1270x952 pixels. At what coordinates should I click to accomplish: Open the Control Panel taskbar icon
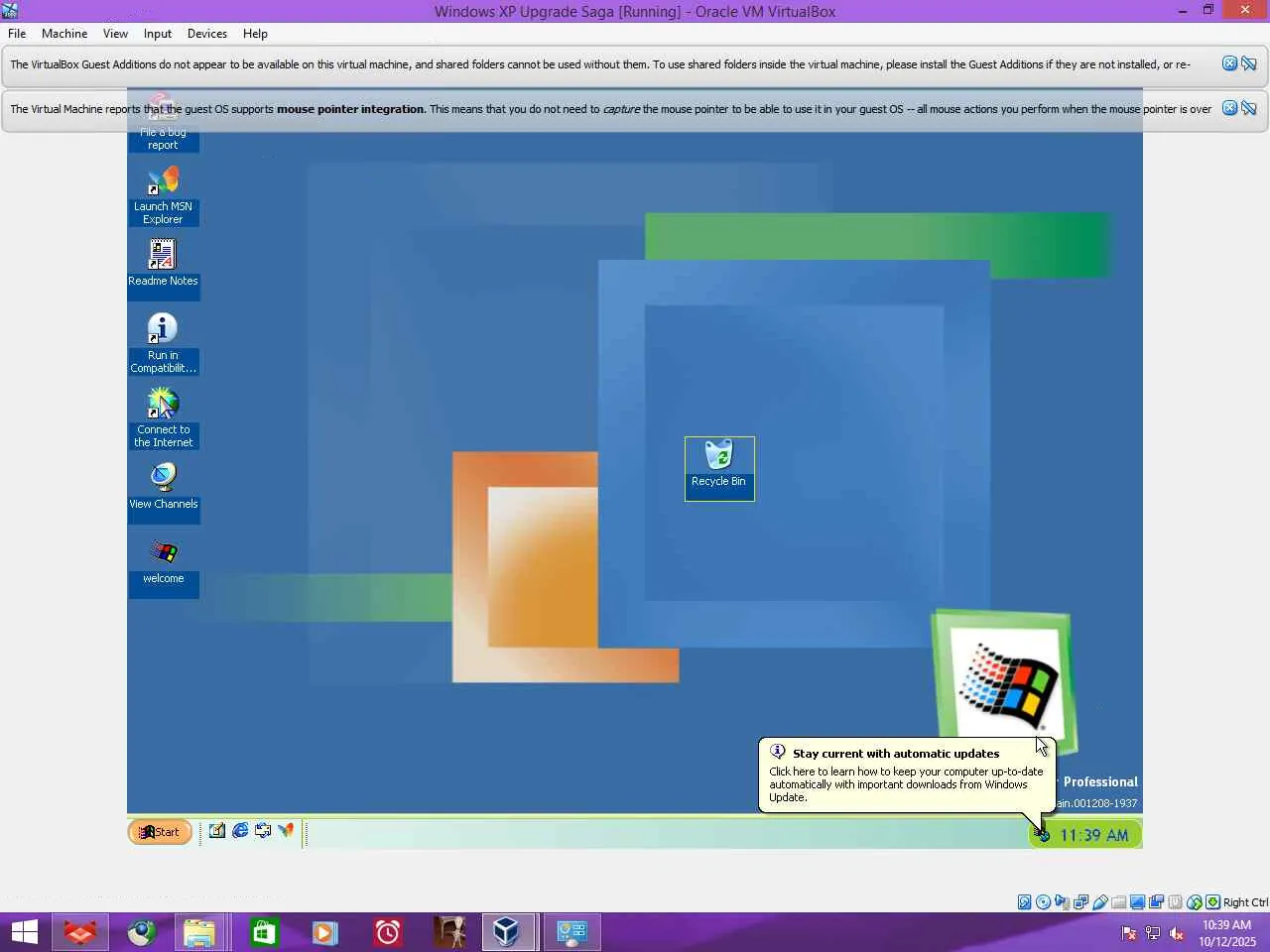pyautogui.click(x=571, y=932)
